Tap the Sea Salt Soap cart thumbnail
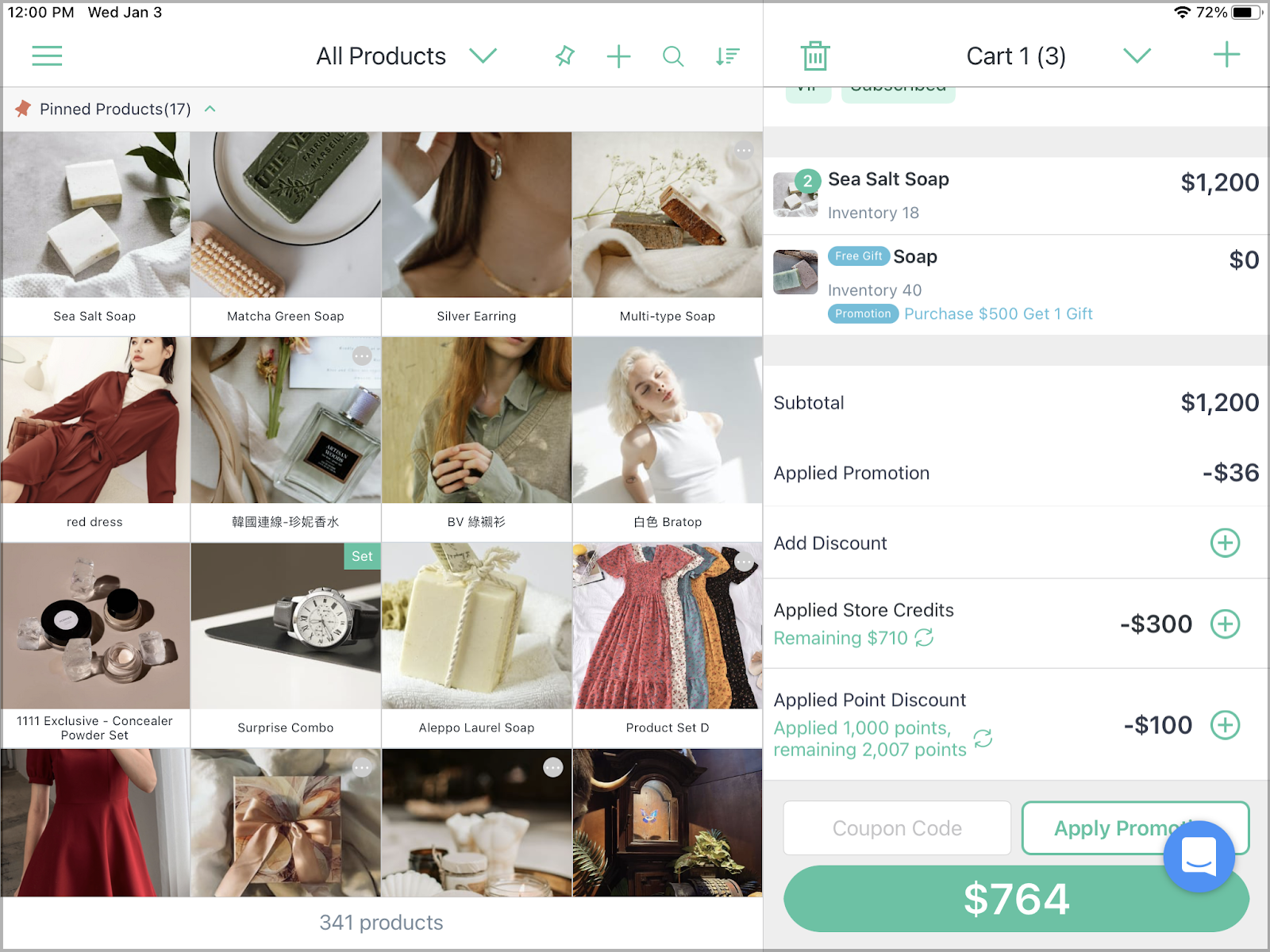The width and height of the screenshot is (1270, 952). (x=795, y=195)
